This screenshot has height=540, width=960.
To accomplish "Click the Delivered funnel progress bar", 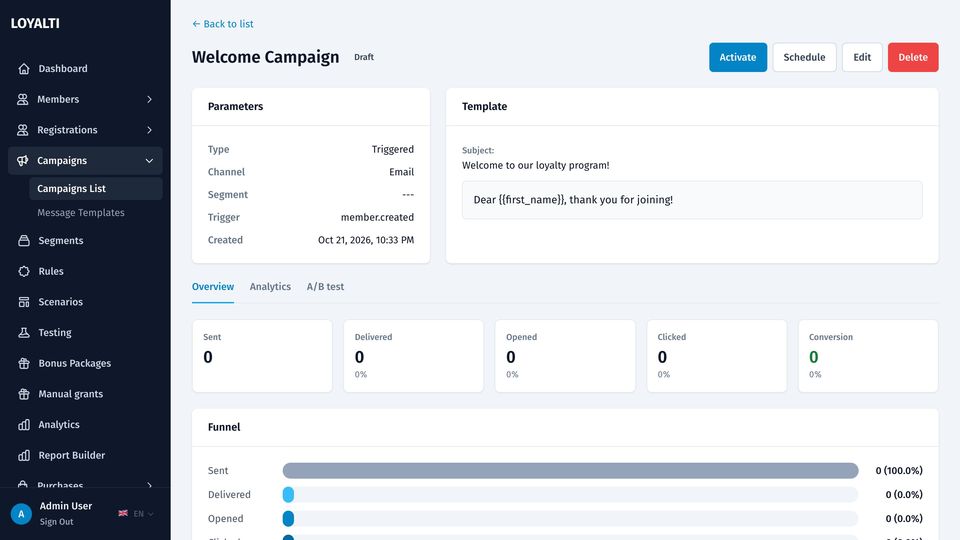I will pos(570,494).
